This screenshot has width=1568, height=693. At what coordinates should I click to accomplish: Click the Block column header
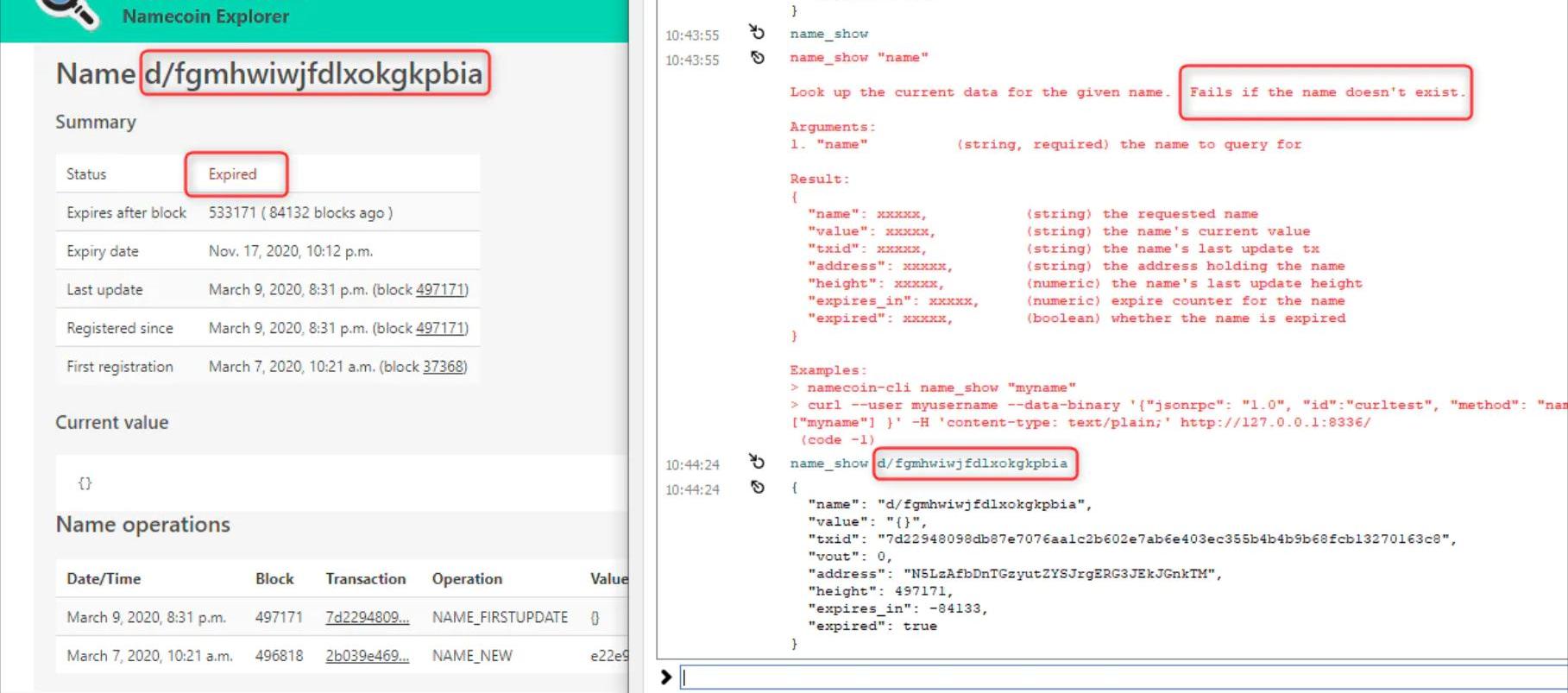point(274,579)
